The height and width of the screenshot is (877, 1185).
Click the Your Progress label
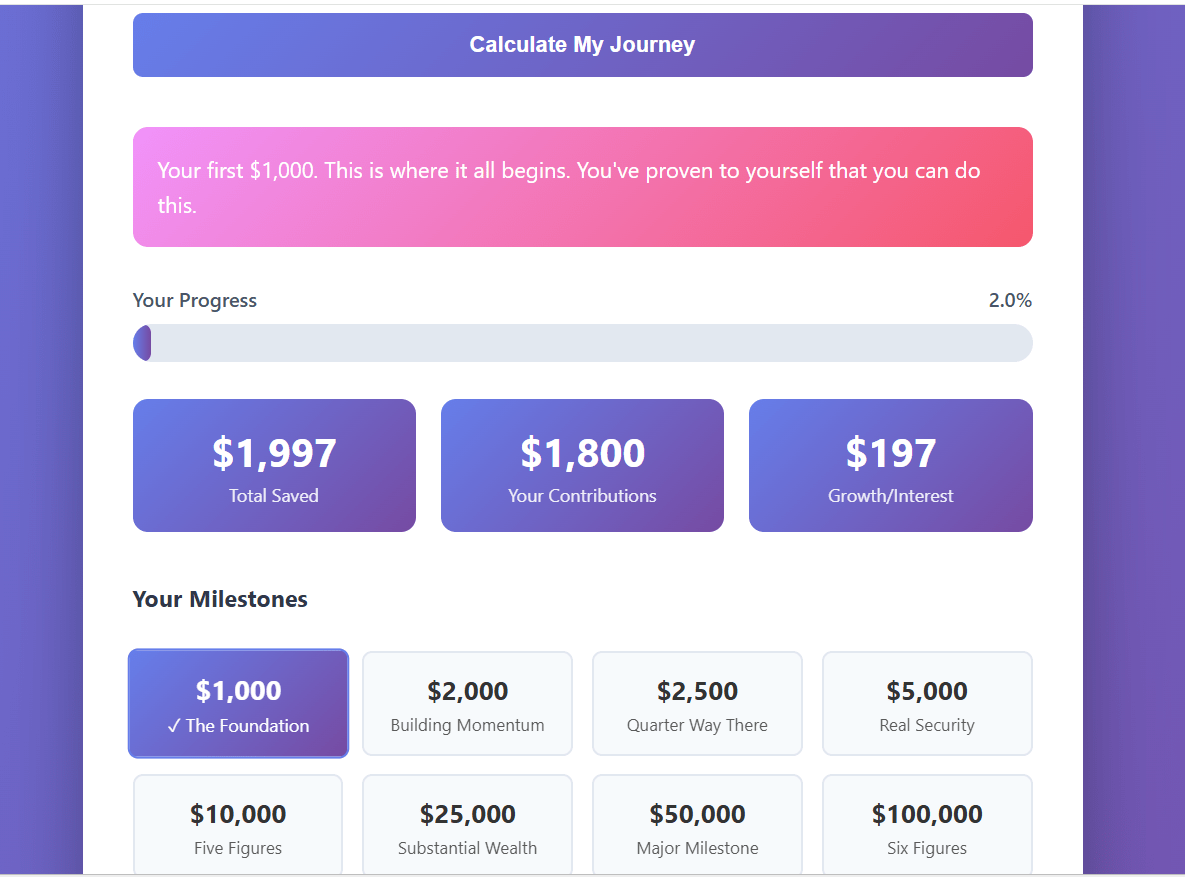click(x=195, y=301)
